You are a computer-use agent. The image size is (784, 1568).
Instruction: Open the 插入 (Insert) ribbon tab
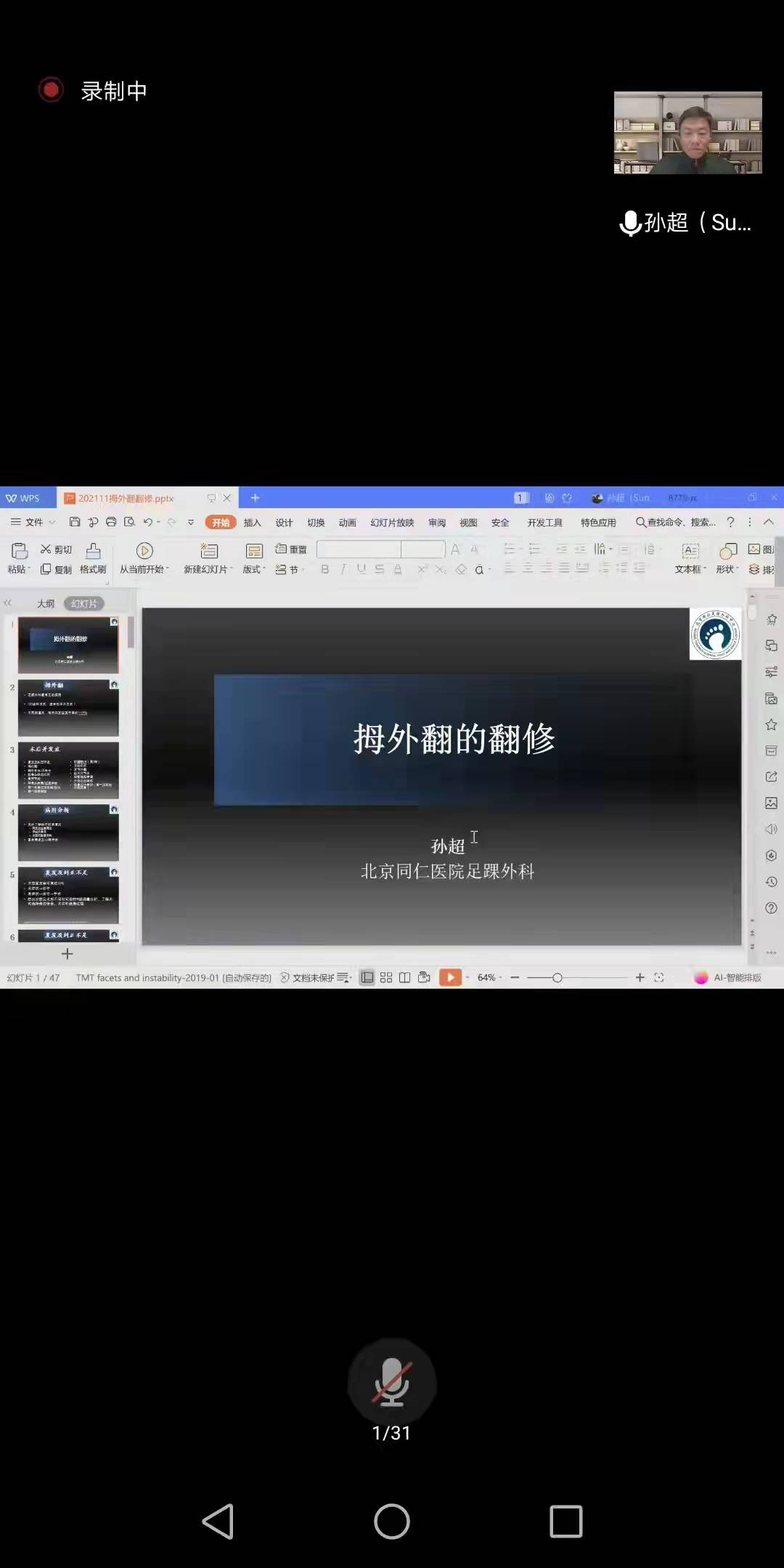pyautogui.click(x=252, y=523)
